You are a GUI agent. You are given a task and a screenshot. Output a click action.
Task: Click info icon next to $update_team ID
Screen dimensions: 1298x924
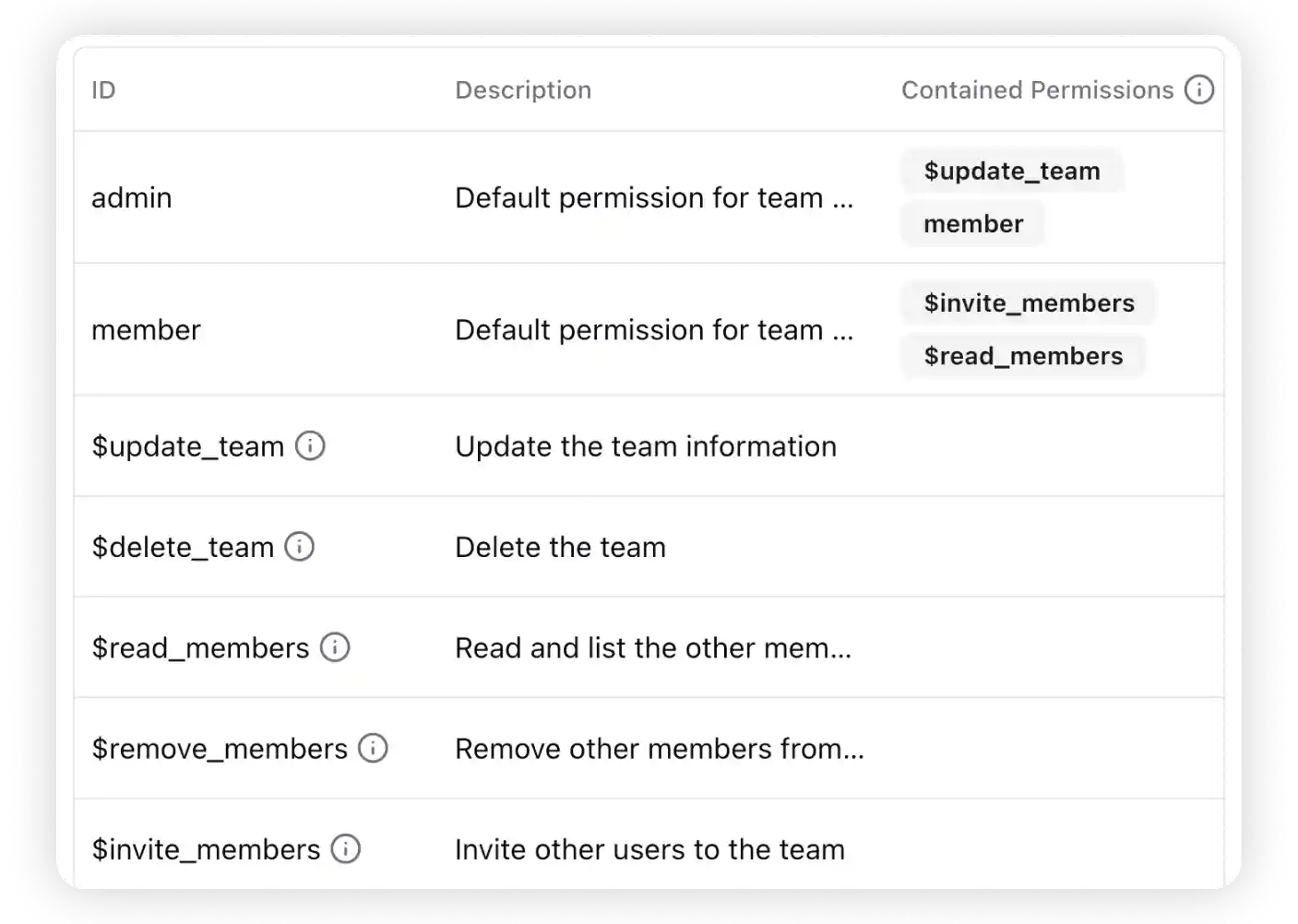310,446
